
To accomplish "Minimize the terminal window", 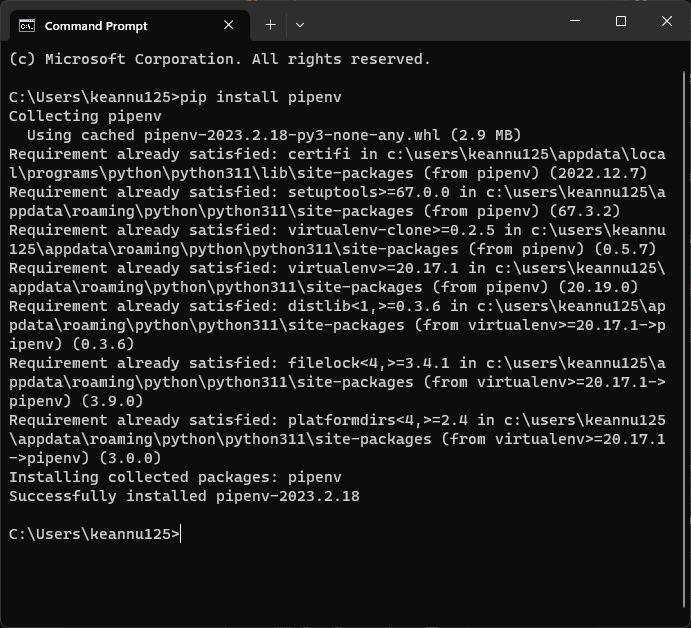I will point(575,21).
